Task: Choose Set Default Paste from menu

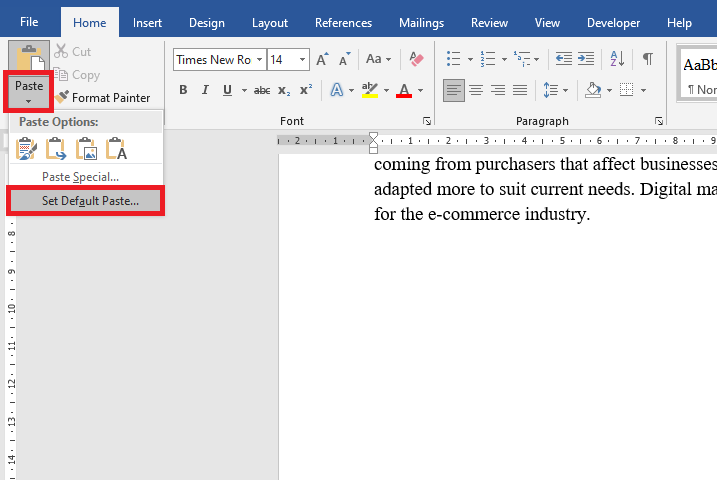Action: point(90,201)
